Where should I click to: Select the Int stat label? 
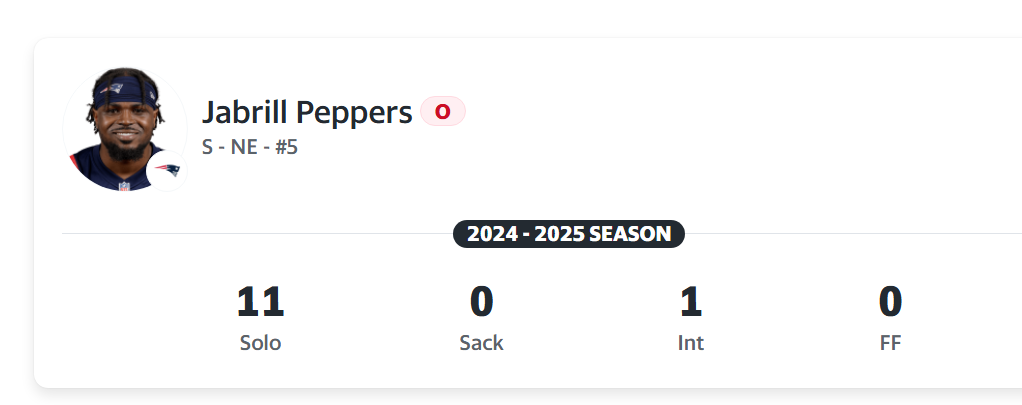(690, 343)
